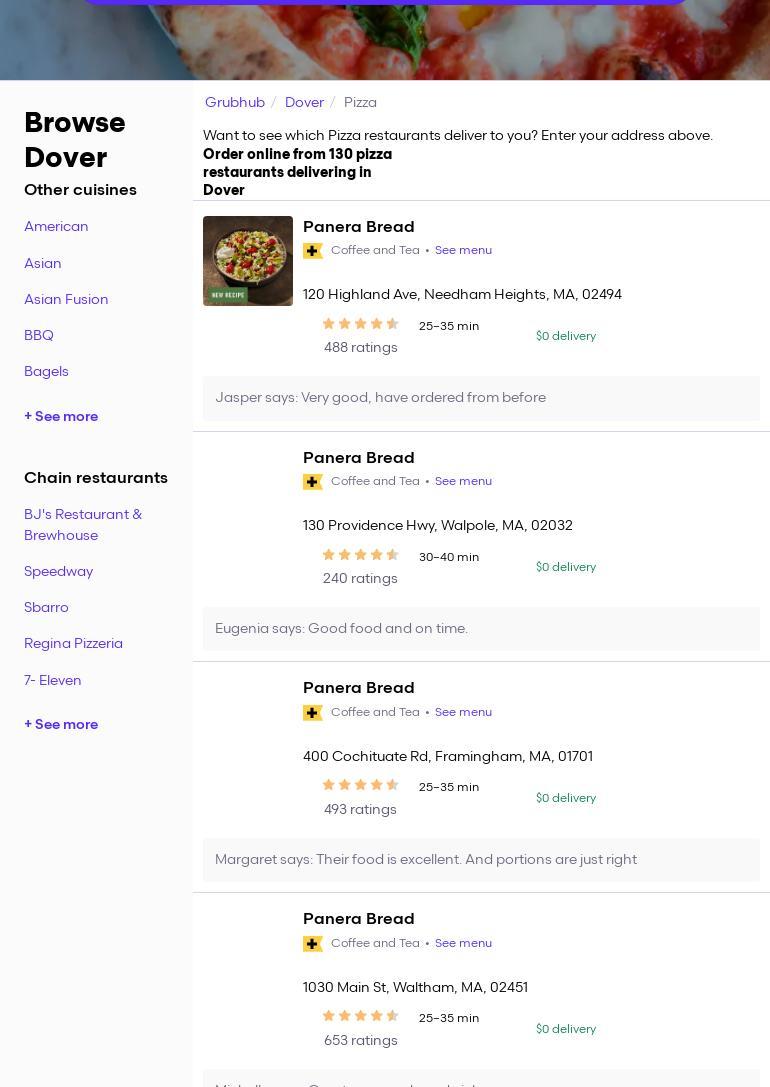Click star rating for the Framingham Panera
The height and width of the screenshot is (1087, 770).
click(360, 785)
